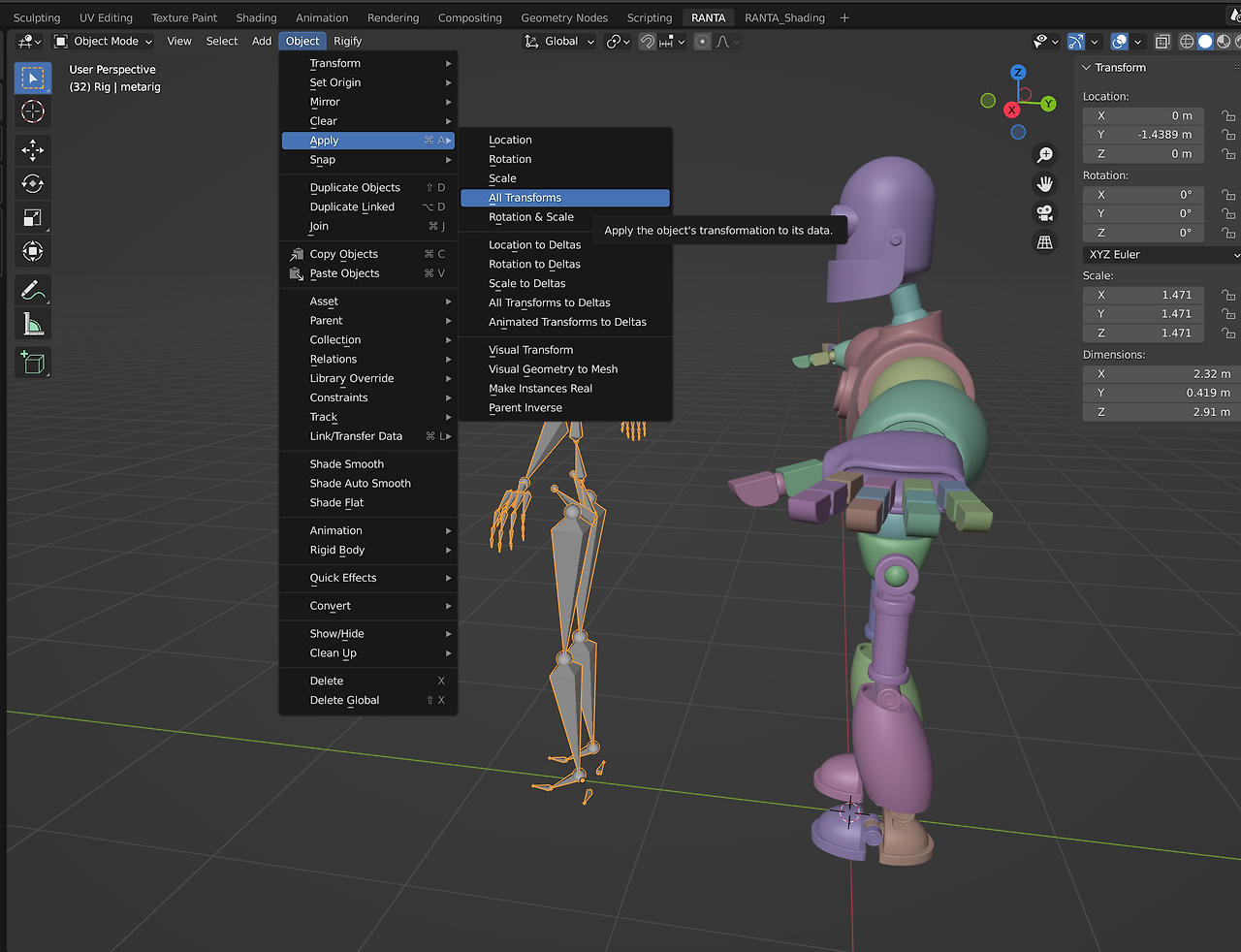The height and width of the screenshot is (952, 1241).
Task: Click the Scale X value field
Action: 1143,295
